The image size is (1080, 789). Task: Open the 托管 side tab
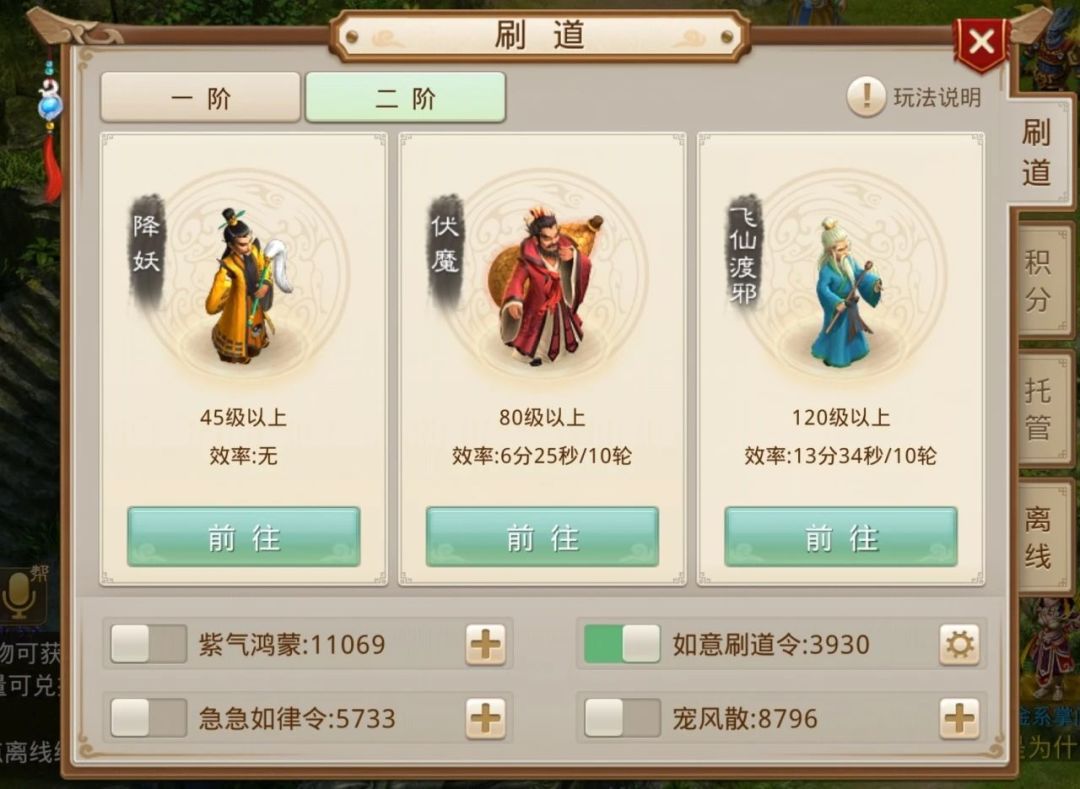click(1040, 408)
